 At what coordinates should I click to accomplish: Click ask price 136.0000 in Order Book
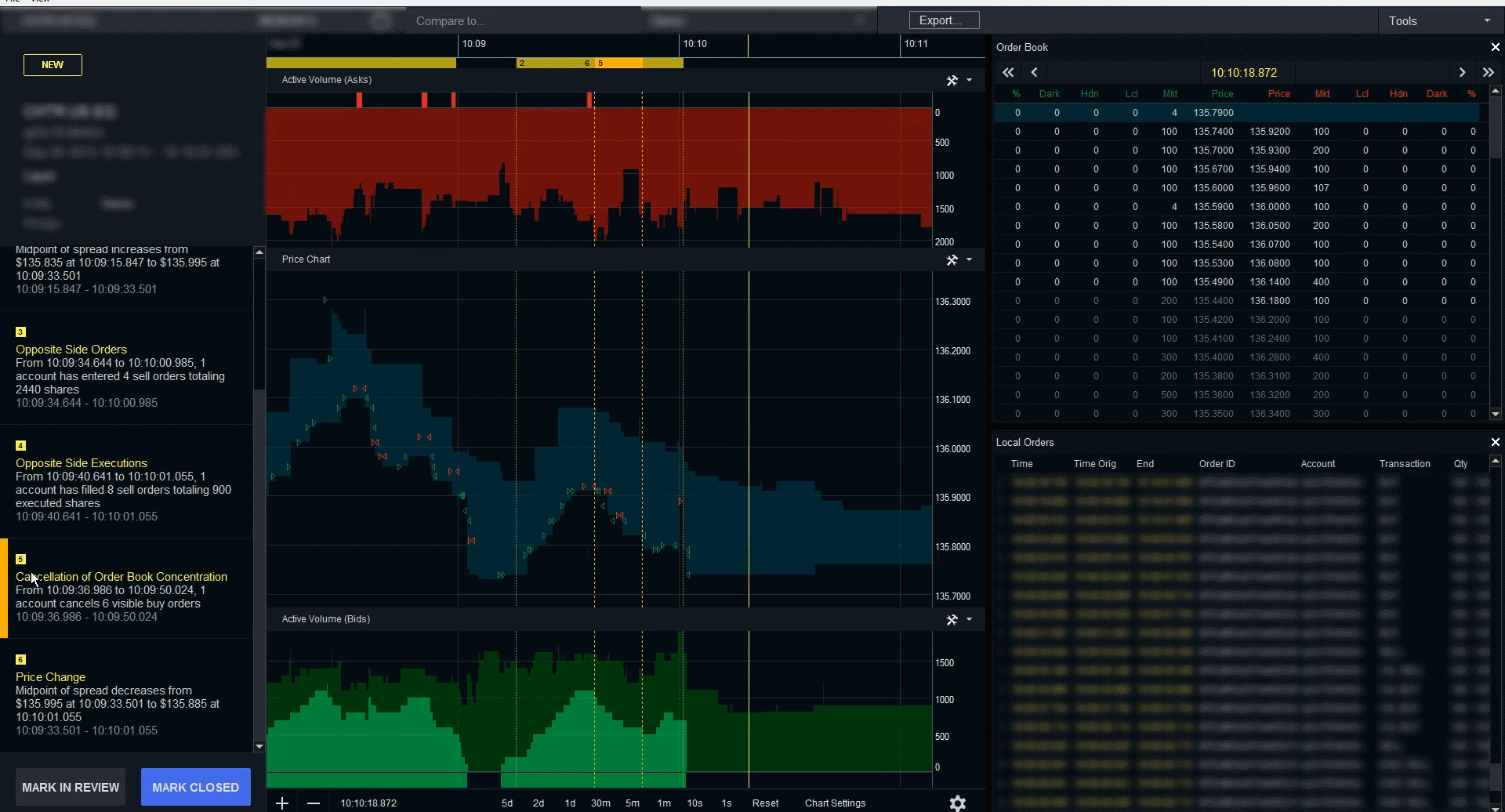click(1270, 207)
